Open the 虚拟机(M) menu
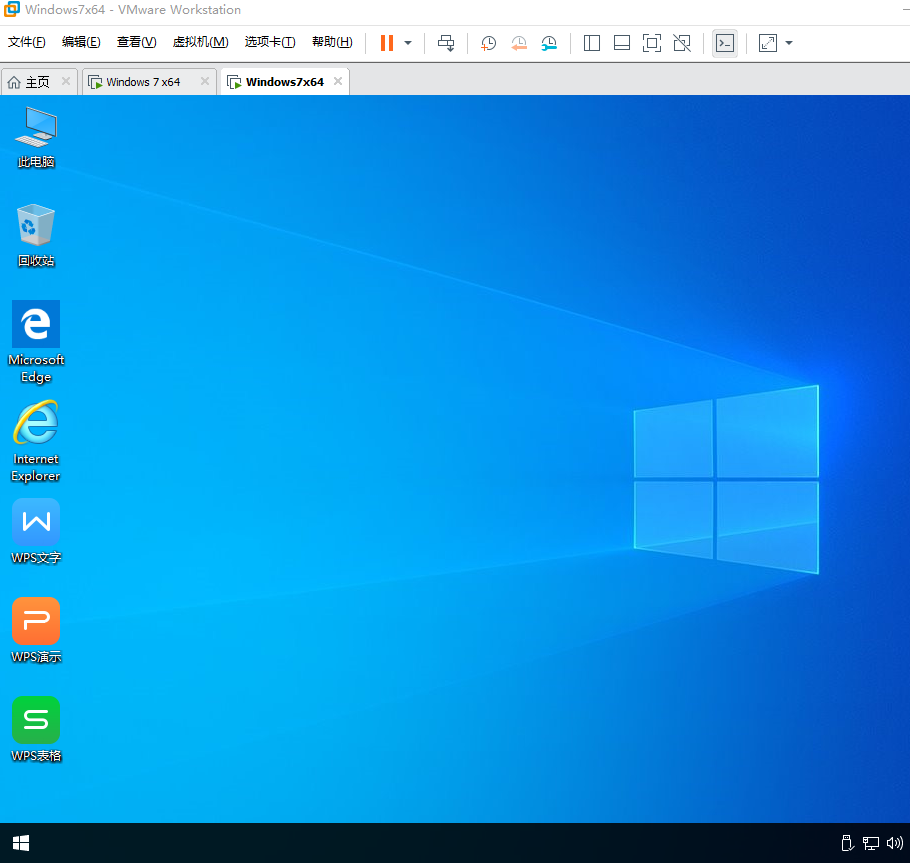Viewport: 910px width, 863px height. 200,42
